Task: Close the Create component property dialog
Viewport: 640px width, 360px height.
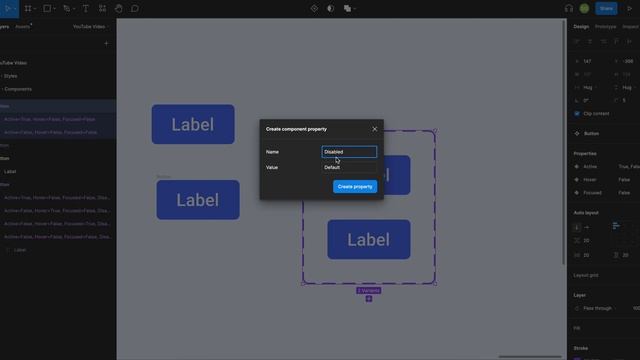Action: pos(375,129)
